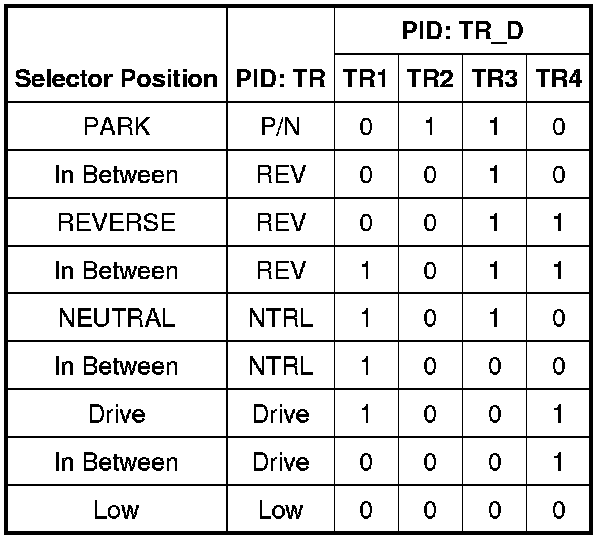The height and width of the screenshot is (540, 608).
Task: Click the PARK selector position cell
Action: click(116, 127)
